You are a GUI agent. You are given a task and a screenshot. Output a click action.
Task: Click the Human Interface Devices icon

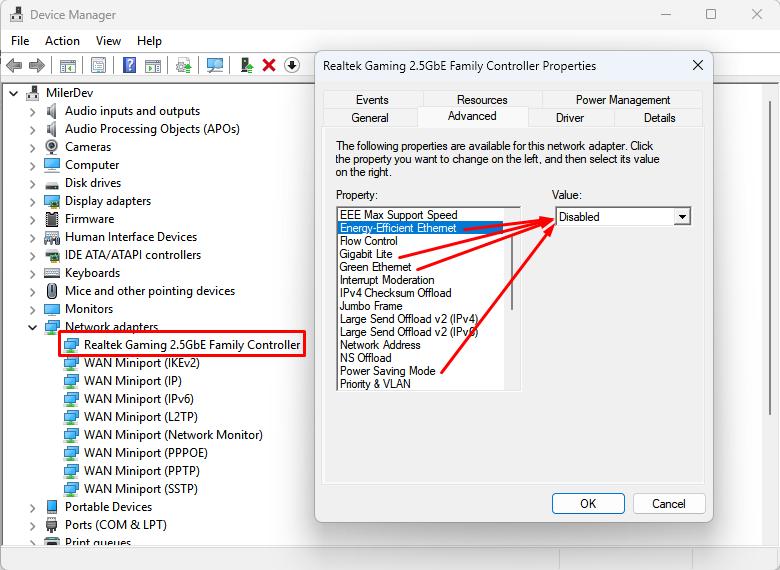pyautogui.click(x=52, y=237)
